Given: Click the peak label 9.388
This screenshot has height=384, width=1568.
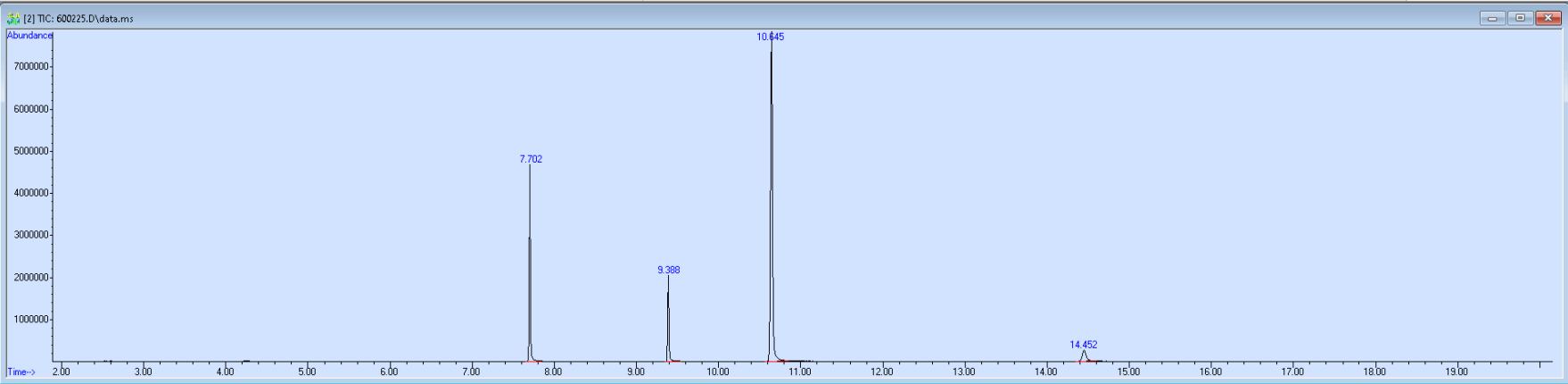Looking at the screenshot, I should (x=669, y=270).
